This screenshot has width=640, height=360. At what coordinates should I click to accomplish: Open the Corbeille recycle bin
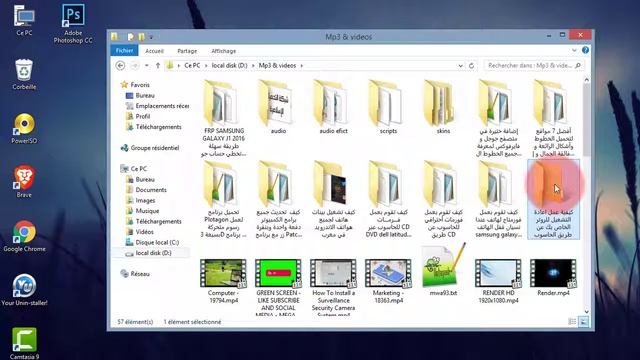click(24, 74)
